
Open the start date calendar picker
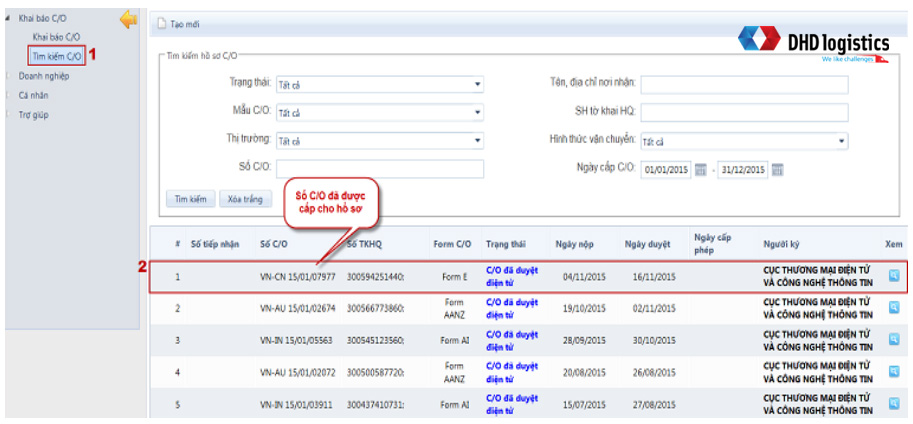click(701, 170)
